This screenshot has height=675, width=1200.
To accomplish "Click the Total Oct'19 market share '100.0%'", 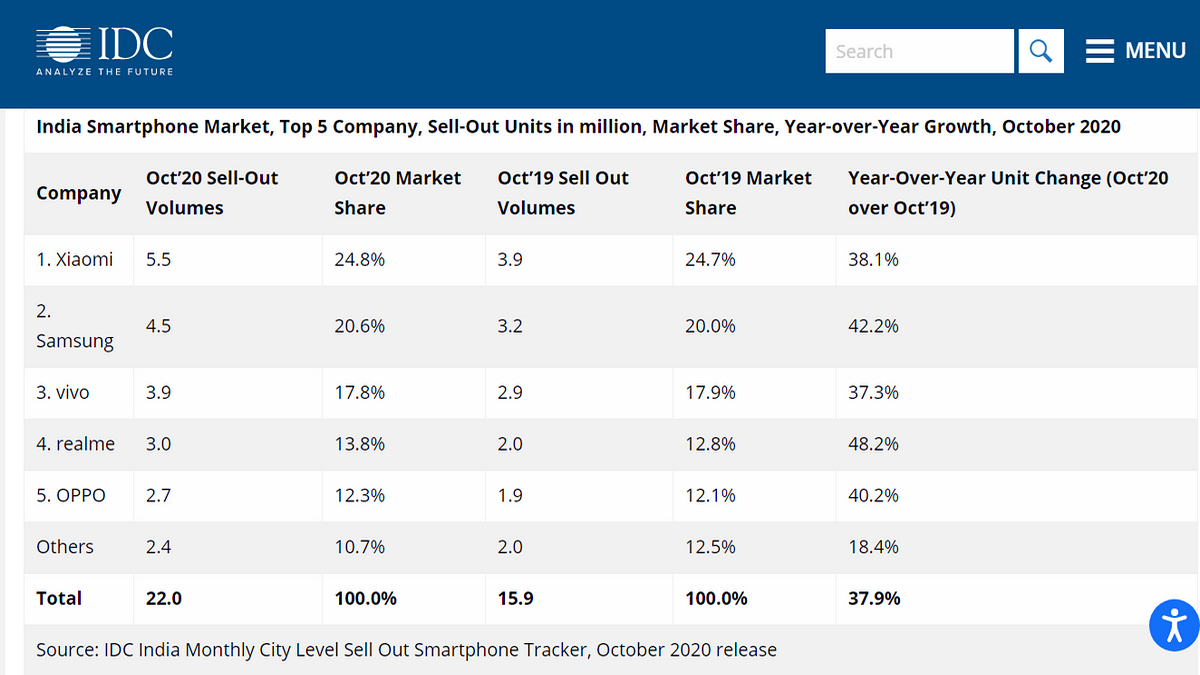I will 716,598.
